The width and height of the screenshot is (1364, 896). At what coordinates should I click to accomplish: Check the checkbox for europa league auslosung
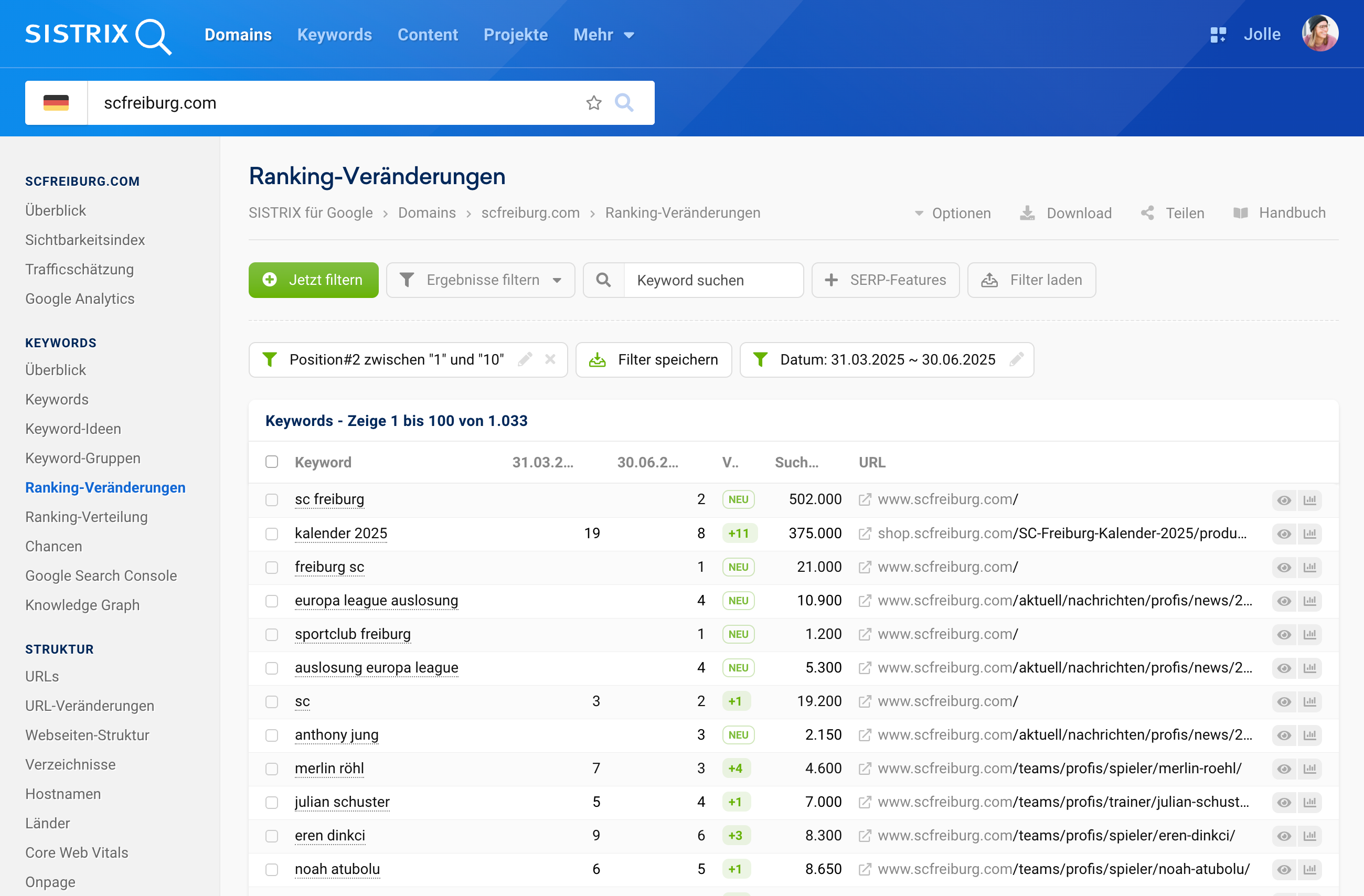(x=272, y=601)
